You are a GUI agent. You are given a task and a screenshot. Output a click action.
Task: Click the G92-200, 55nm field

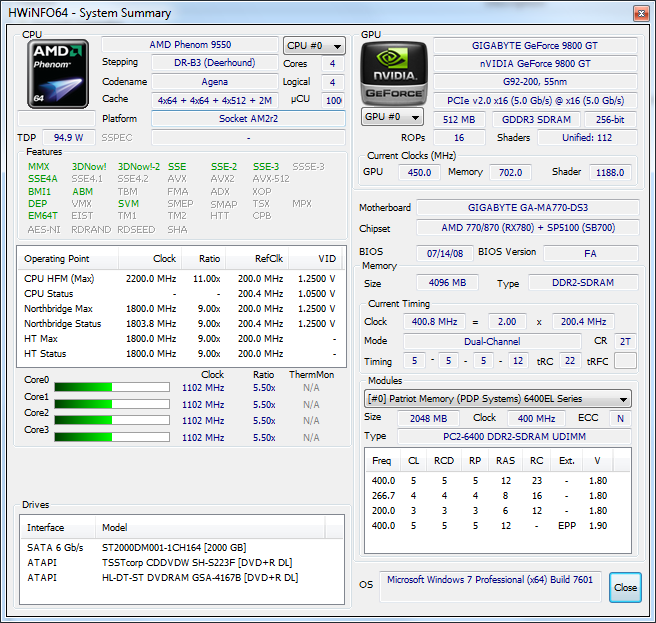pos(535,82)
